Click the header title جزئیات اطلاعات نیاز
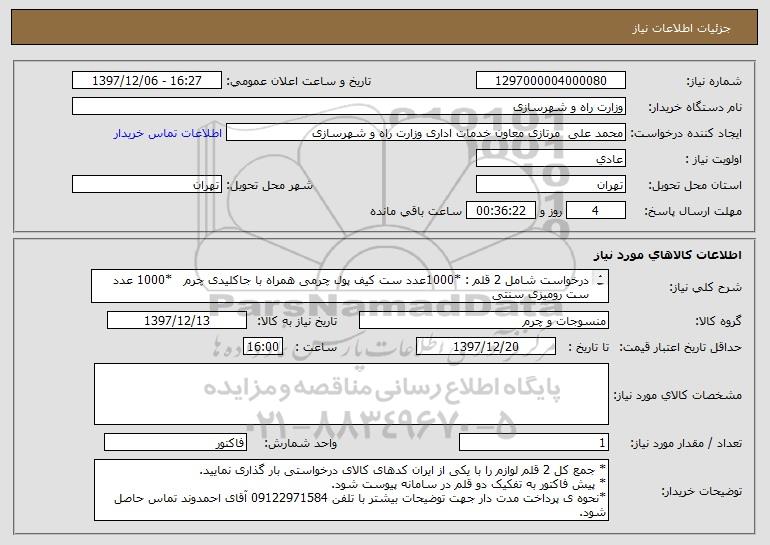Screen dimensions: 770x545 [681, 28]
